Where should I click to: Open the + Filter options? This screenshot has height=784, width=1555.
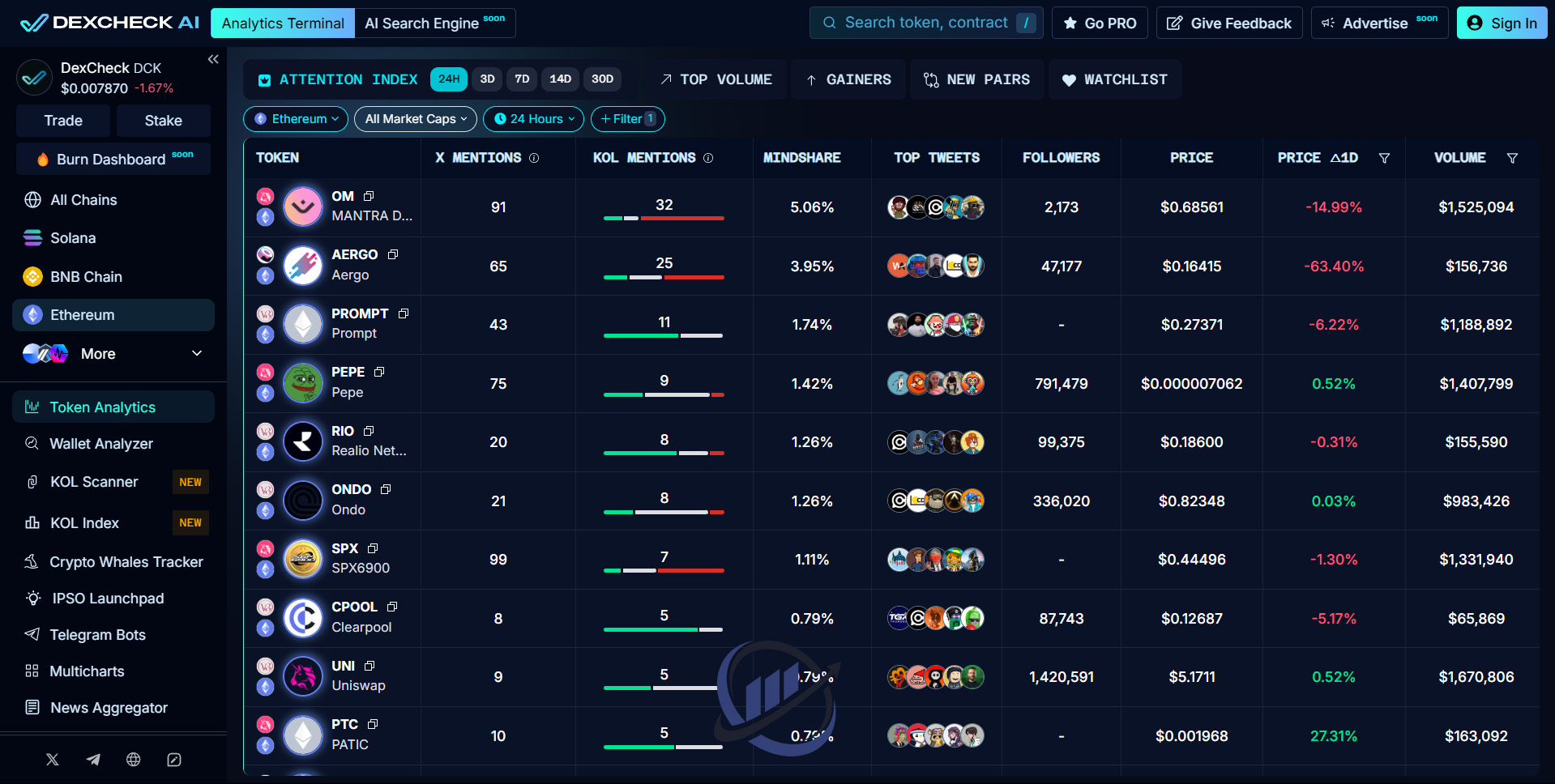tap(628, 119)
